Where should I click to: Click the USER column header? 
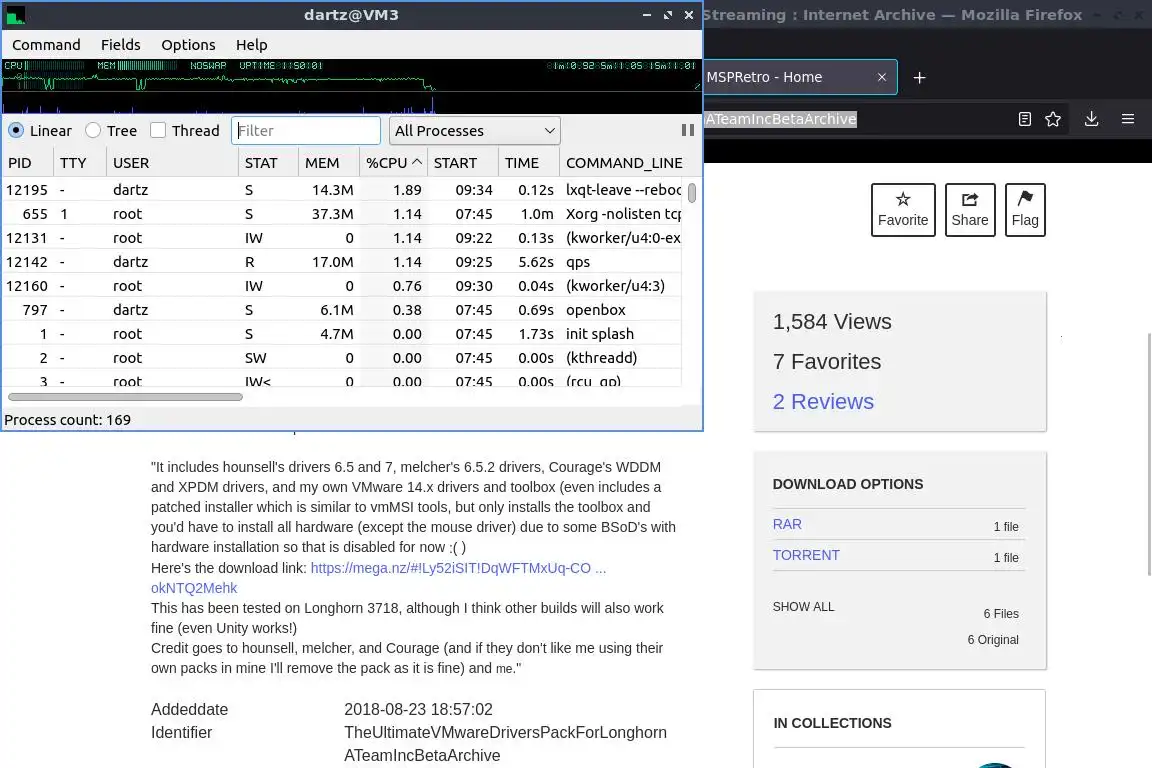click(x=173, y=163)
